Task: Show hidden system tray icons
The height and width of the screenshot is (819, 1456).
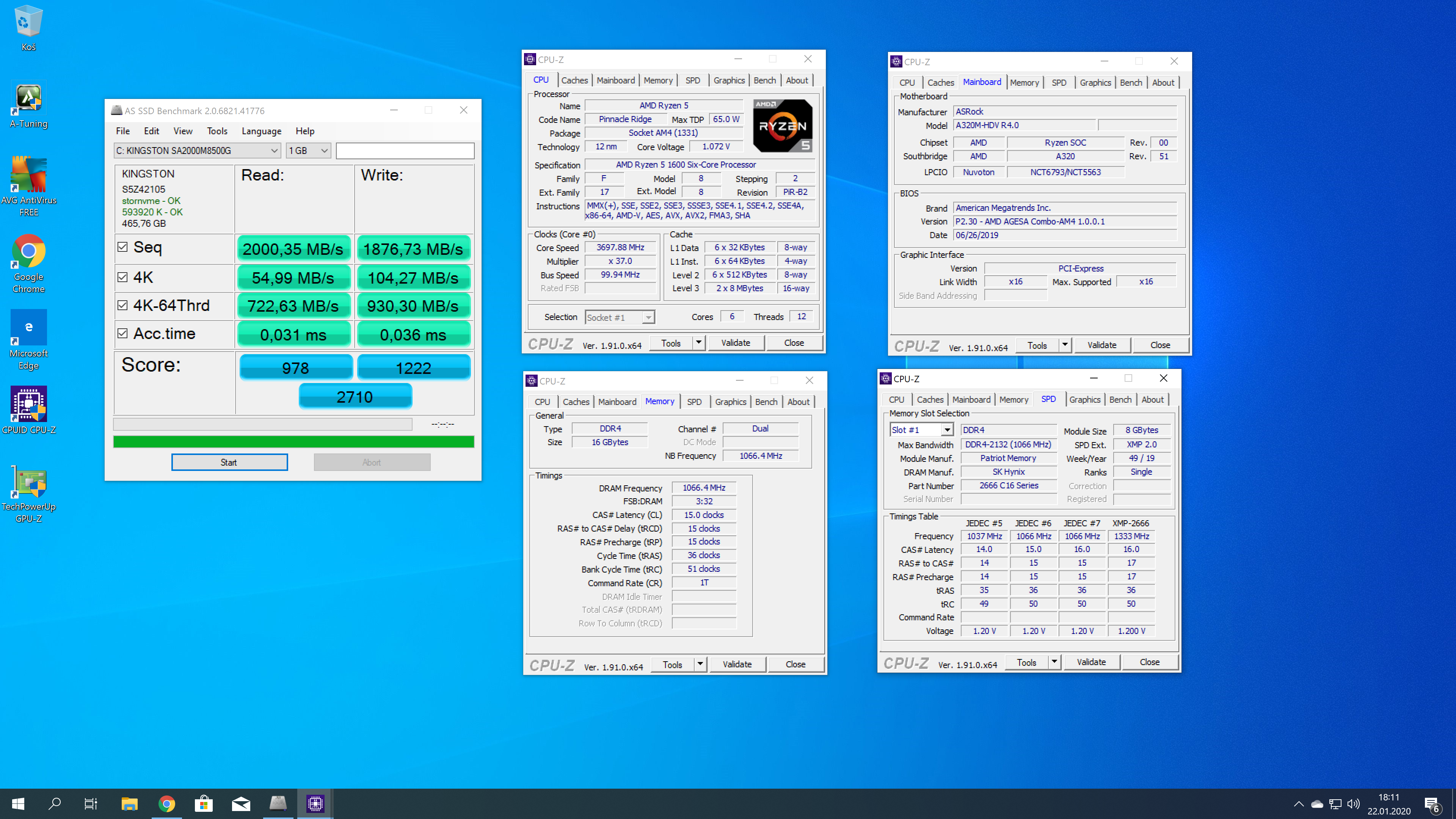Action: click(x=1298, y=804)
